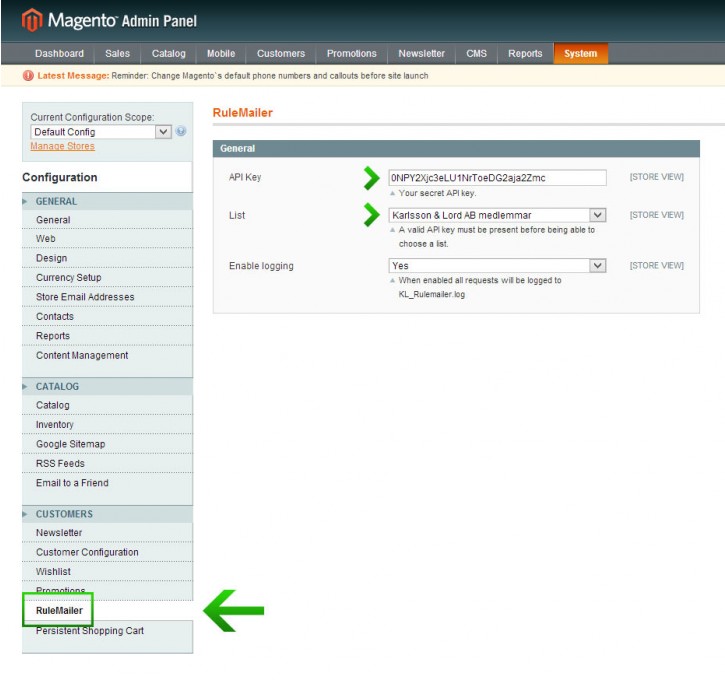This screenshot has height=680, width=725.
Task: Click the help icon next to the scope selector
Action: click(x=181, y=131)
